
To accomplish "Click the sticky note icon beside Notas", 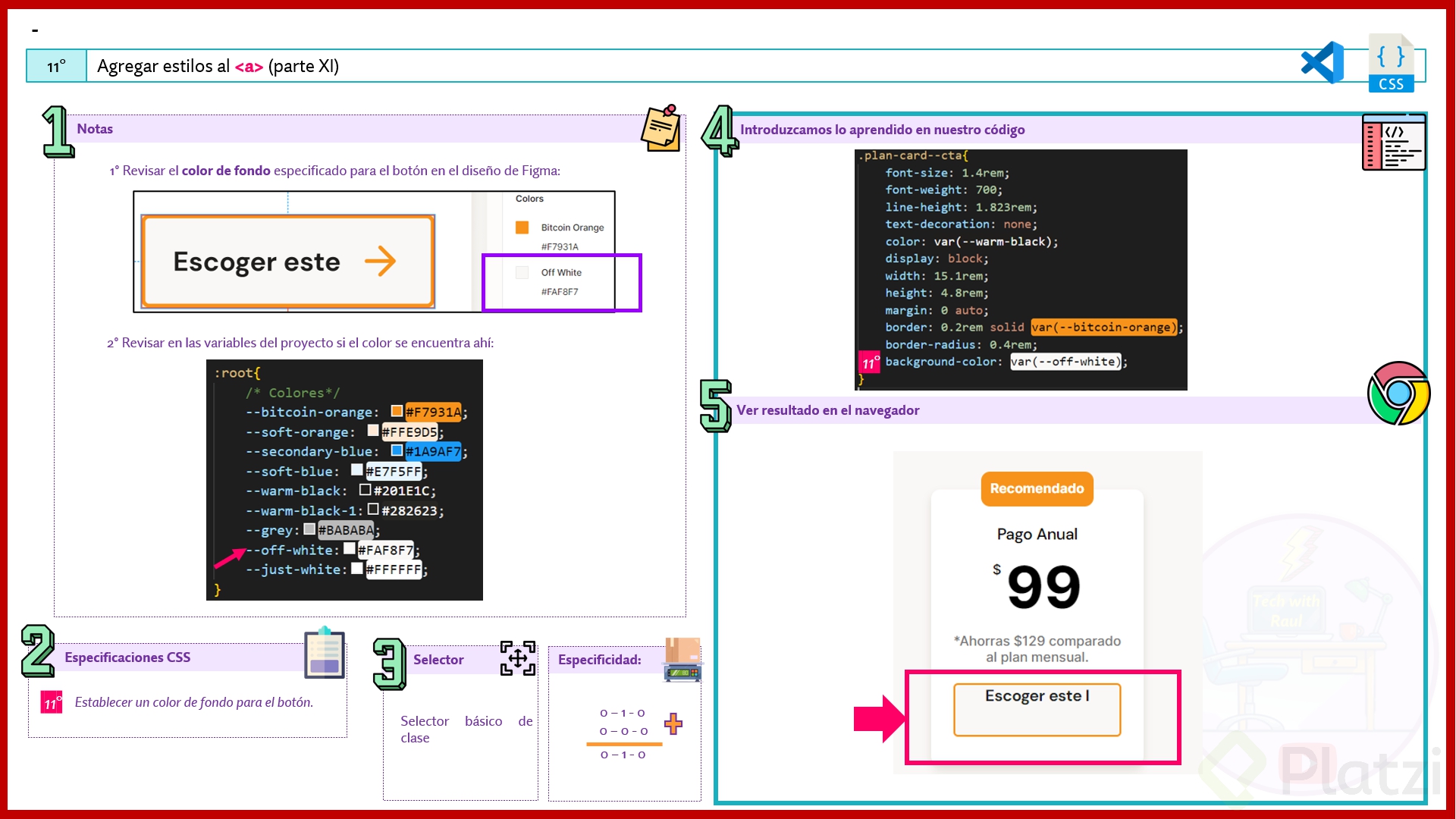I will coord(661,127).
